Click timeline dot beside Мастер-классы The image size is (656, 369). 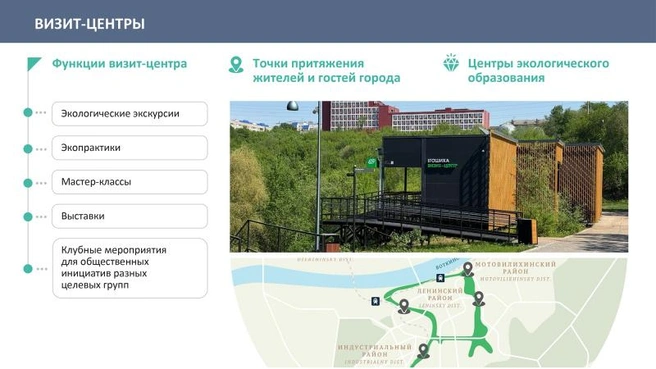[28, 183]
